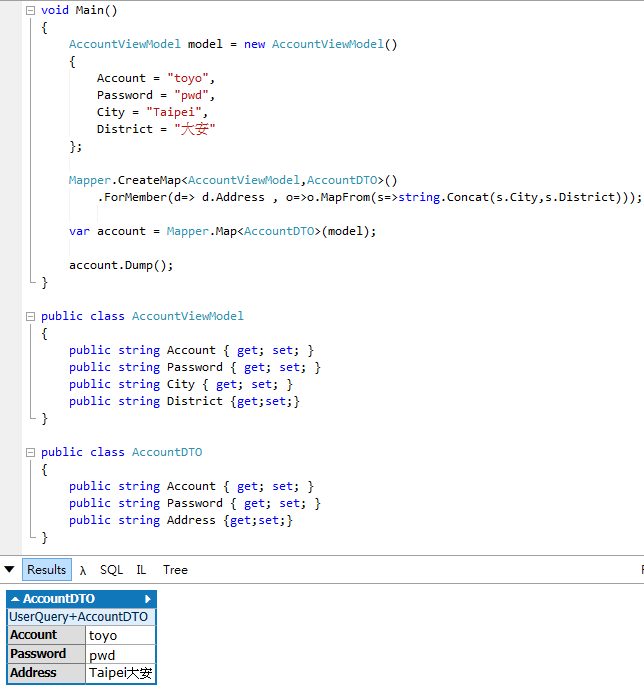Click the Password column header cell

(46, 654)
